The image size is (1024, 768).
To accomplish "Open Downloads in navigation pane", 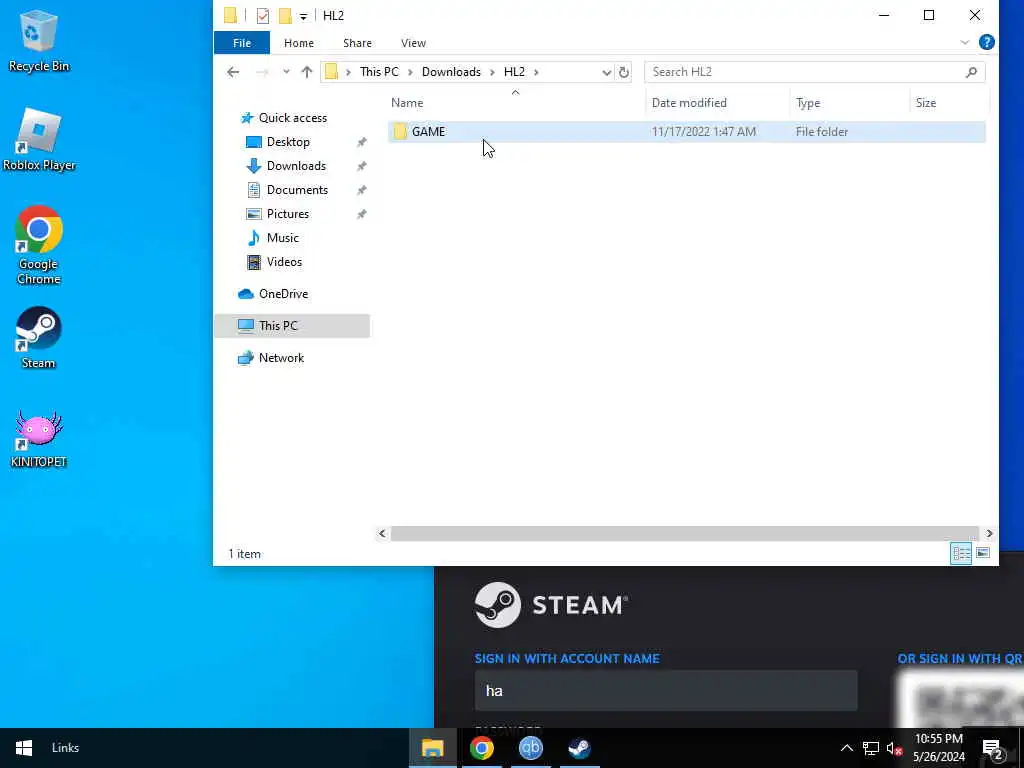I will point(296,166).
